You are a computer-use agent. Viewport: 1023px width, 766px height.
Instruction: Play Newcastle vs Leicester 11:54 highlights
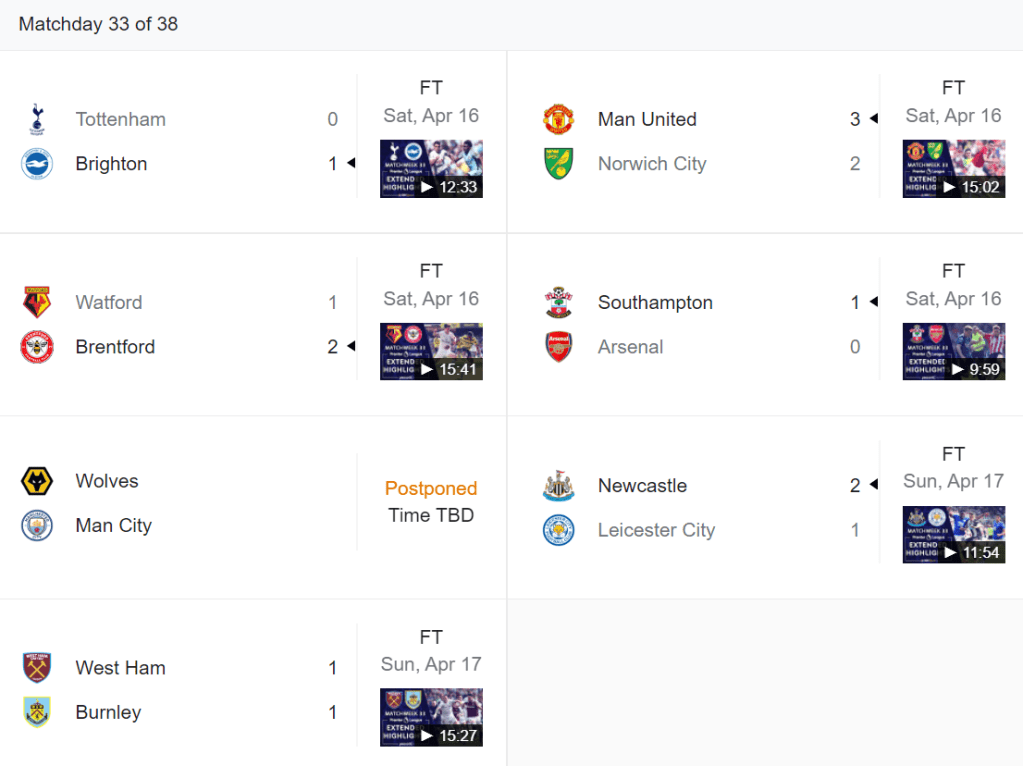pos(953,535)
